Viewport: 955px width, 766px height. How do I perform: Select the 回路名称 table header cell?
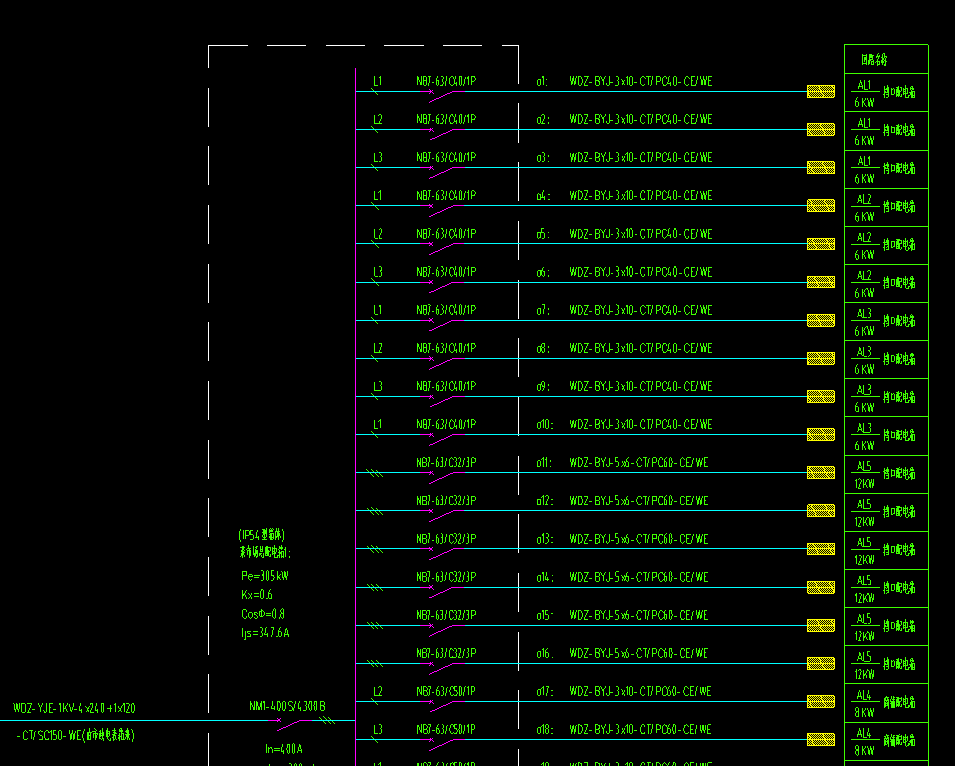[x=886, y=59]
